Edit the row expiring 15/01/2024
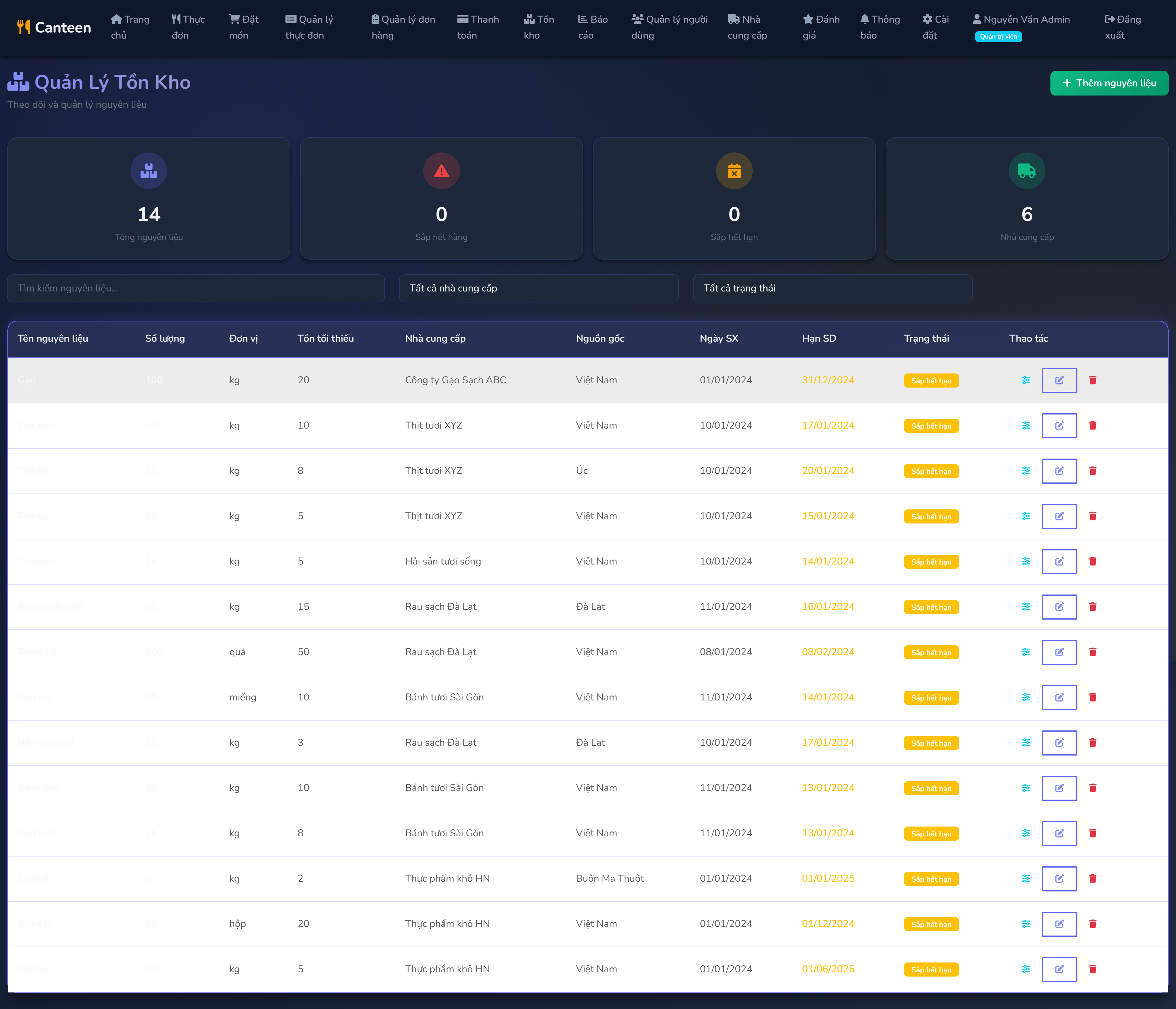Image resolution: width=1176 pixels, height=1009 pixels. click(1059, 516)
